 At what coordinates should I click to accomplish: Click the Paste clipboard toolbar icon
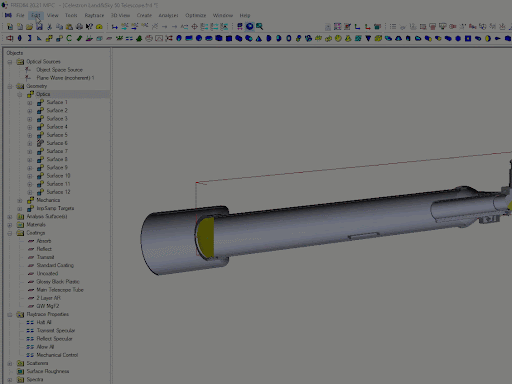click(x=69, y=27)
